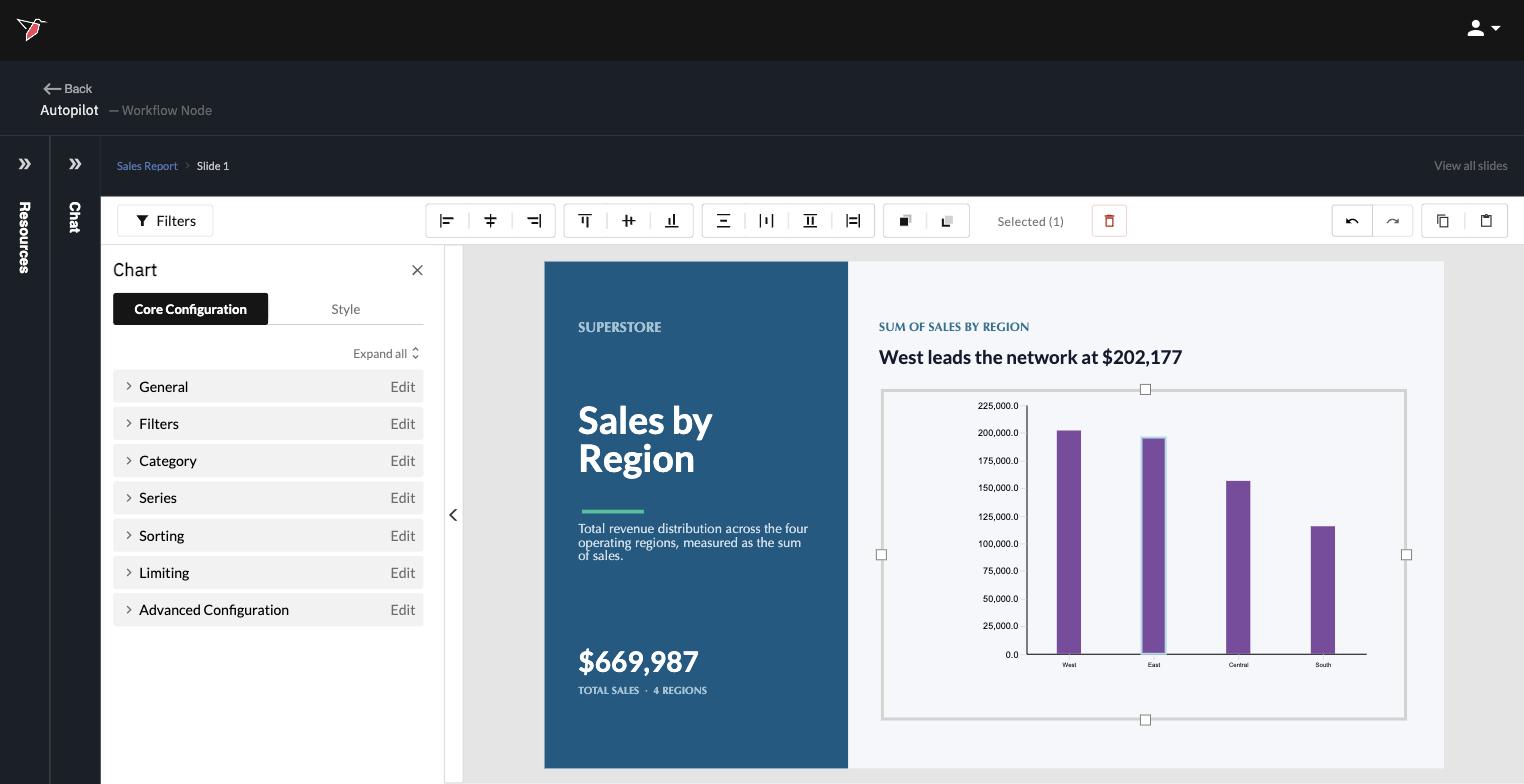Image resolution: width=1524 pixels, height=784 pixels.
Task: Select the South bar in the chart
Action: [x=1323, y=590]
